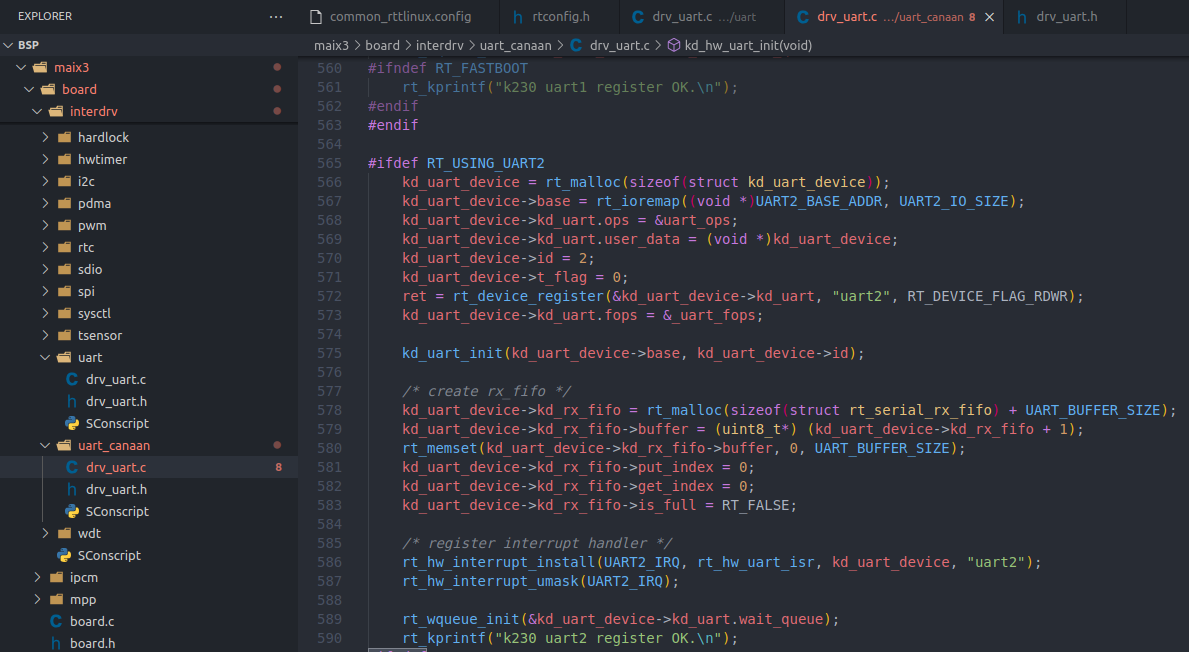Click UART2_BASE_ADDR on line 567
The image size is (1189, 652).
[x=819, y=201]
